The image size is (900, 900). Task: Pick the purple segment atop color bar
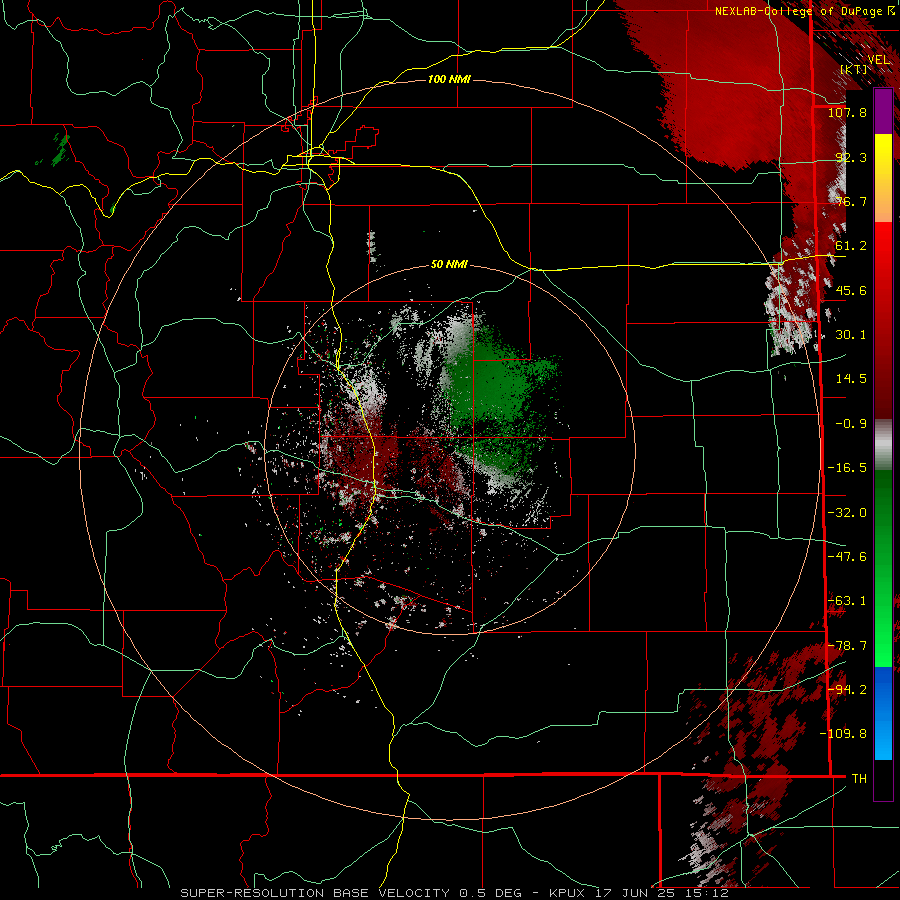point(883,111)
